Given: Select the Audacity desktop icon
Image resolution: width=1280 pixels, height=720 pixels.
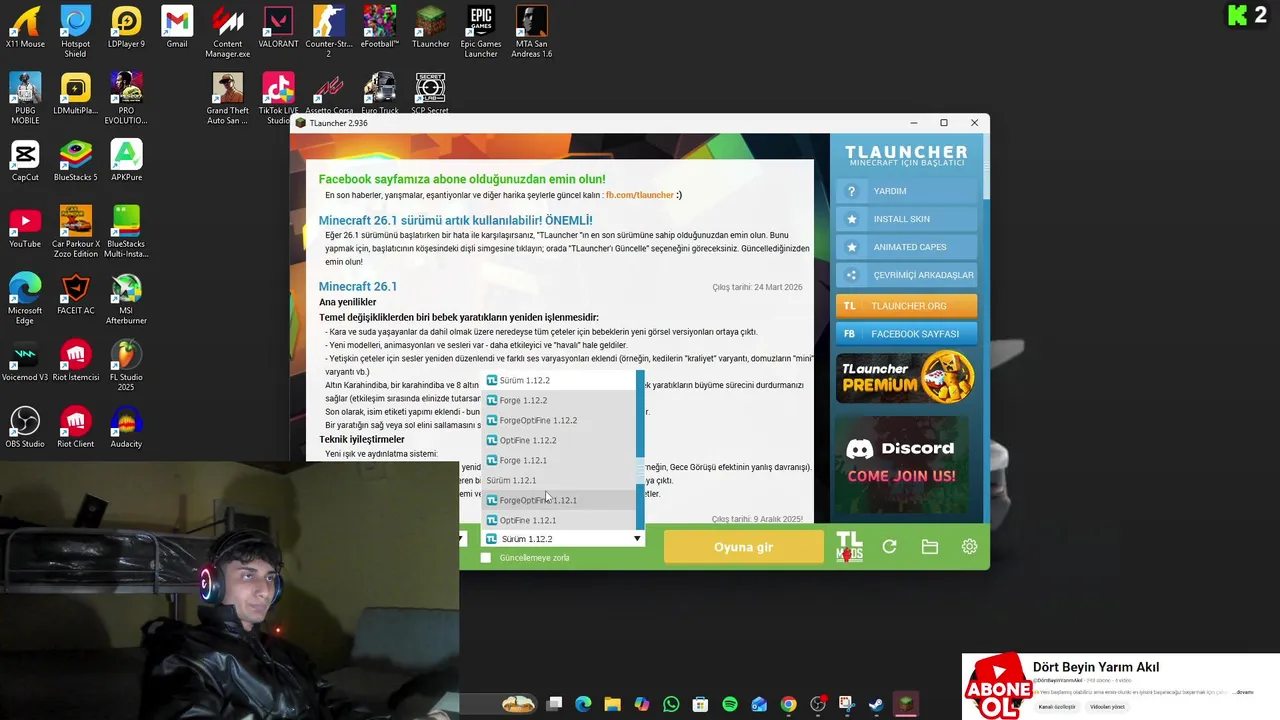Looking at the screenshot, I should 126,427.
